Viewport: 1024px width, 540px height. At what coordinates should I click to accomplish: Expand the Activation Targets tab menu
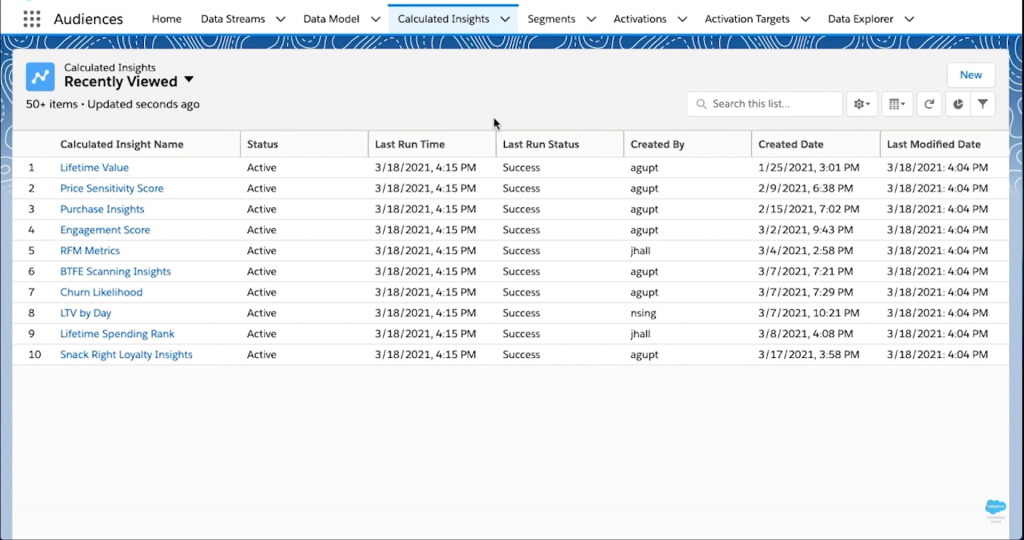click(805, 19)
